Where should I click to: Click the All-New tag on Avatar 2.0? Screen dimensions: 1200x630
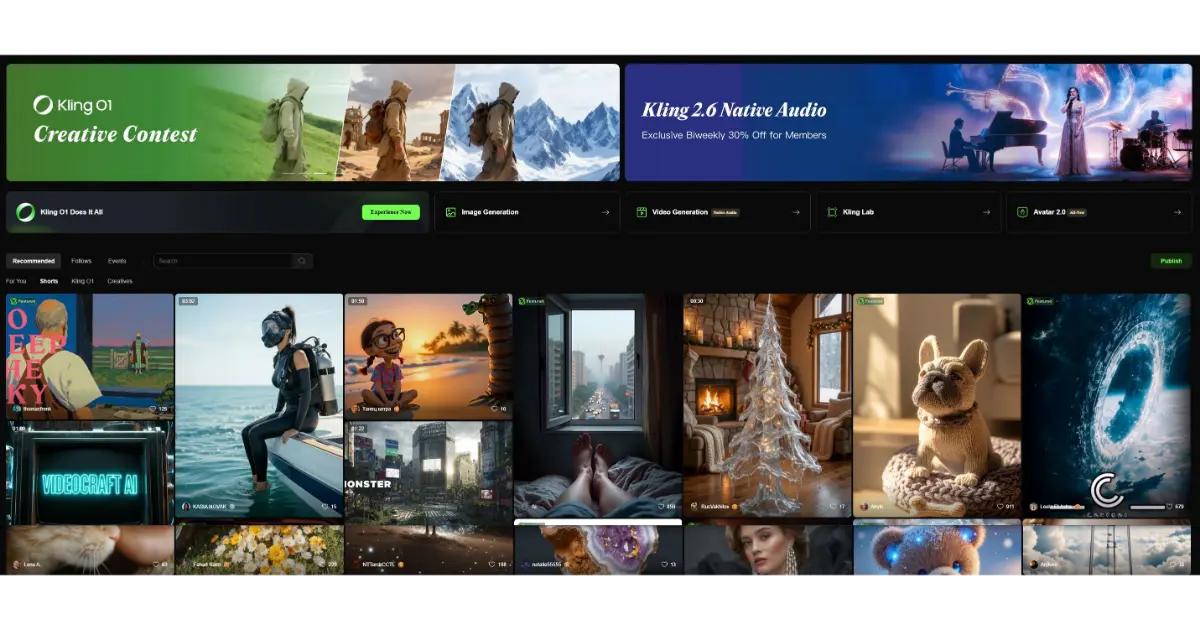pyautogui.click(x=1077, y=212)
